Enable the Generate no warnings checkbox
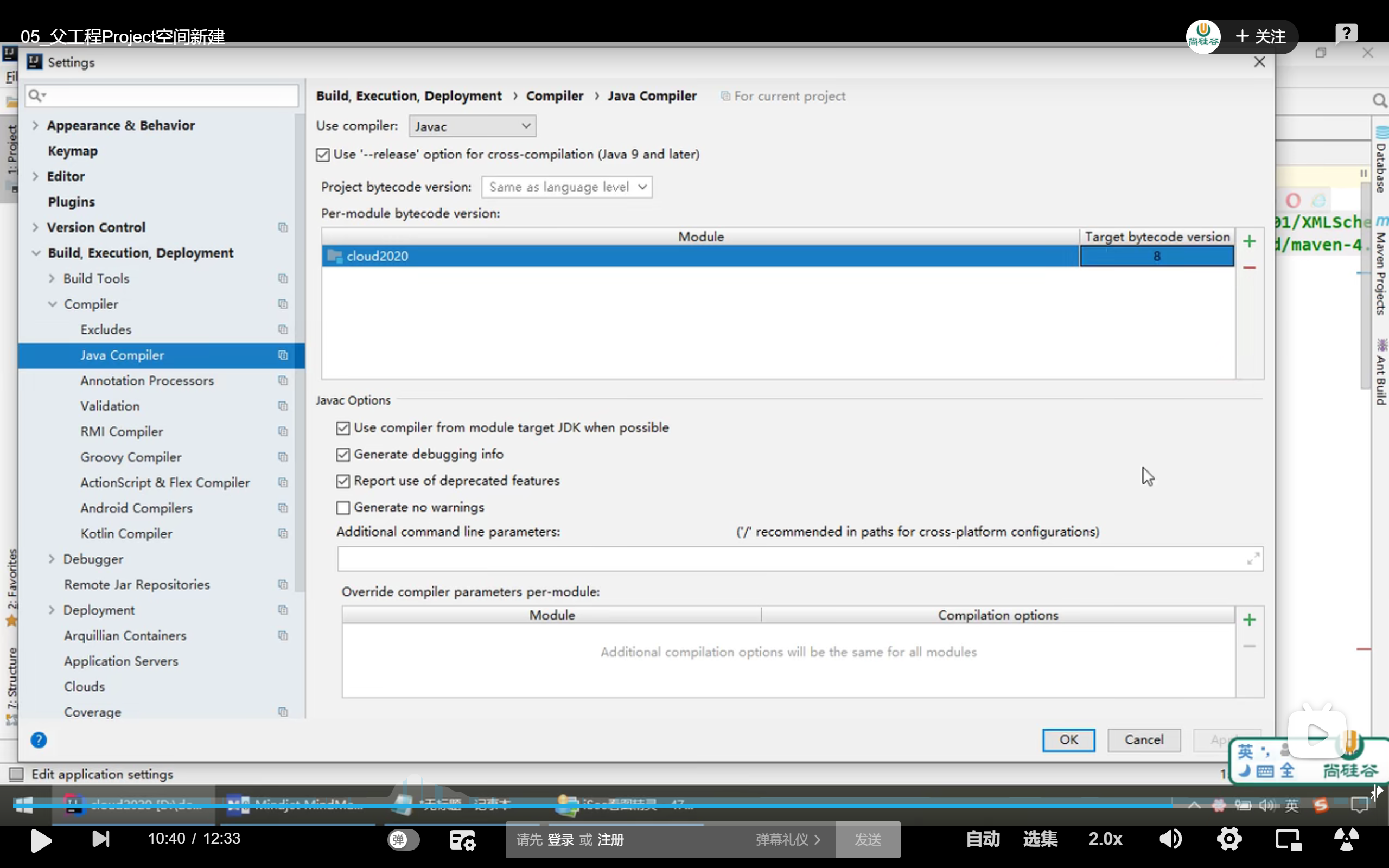 click(x=343, y=507)
